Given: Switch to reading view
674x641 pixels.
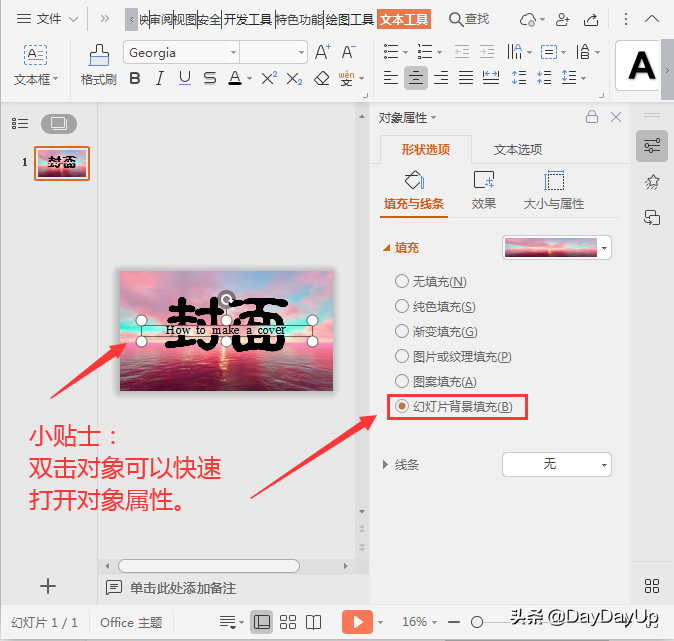Looking at the screenshot, I should (313, 622).
